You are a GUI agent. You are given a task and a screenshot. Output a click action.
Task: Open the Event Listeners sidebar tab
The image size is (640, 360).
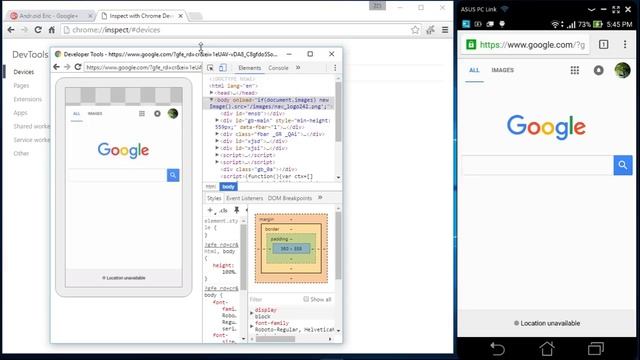coord(244,198)
